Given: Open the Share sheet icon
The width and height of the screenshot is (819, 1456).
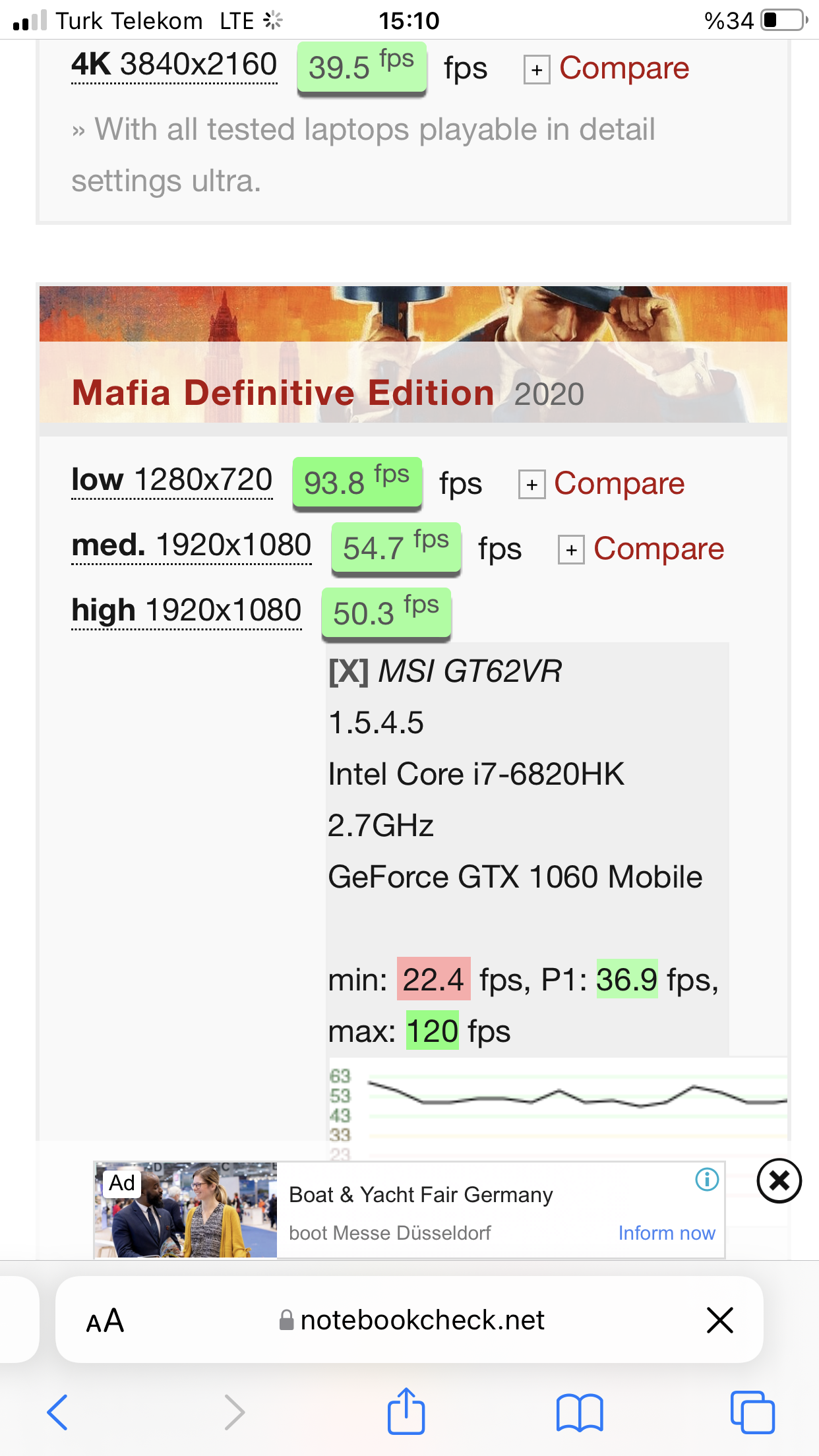Looking at the screenshot, I should coord(406,1410).
